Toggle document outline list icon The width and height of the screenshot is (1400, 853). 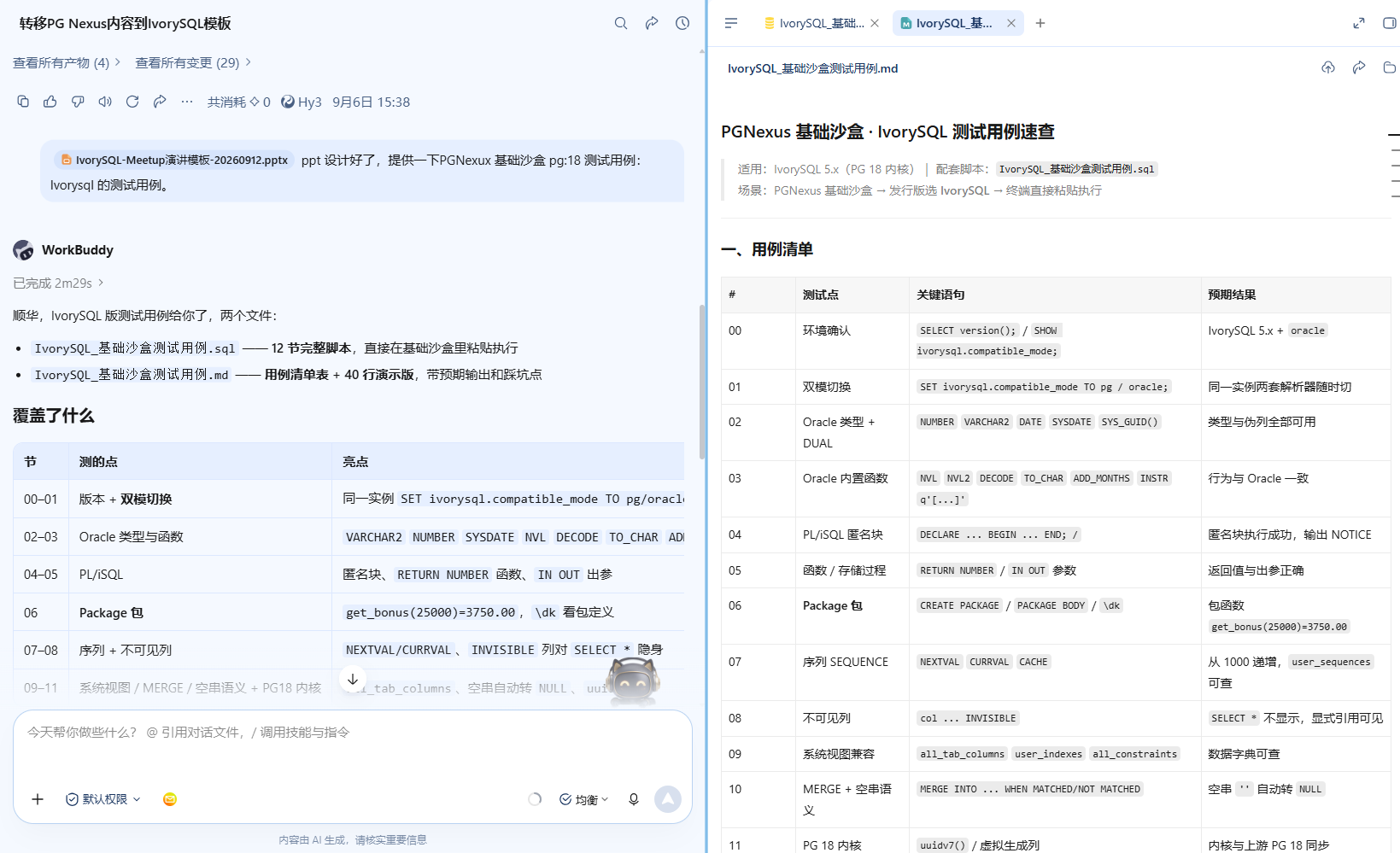(x=731, y=23)
